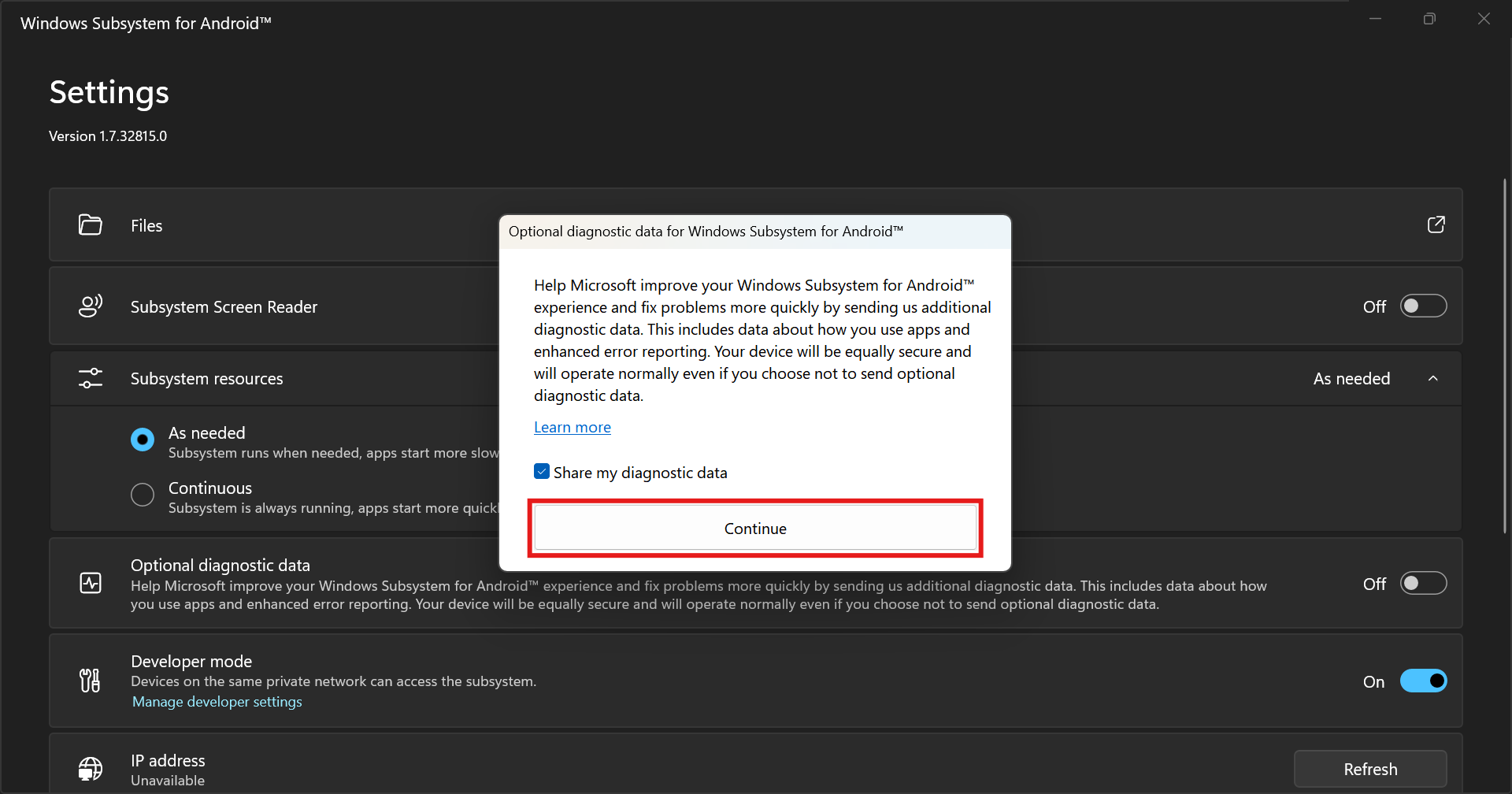Click the Subsystem resources header label
Image resolution: width=1512 pixels, height=794 pixels.
tap(206, 379)
